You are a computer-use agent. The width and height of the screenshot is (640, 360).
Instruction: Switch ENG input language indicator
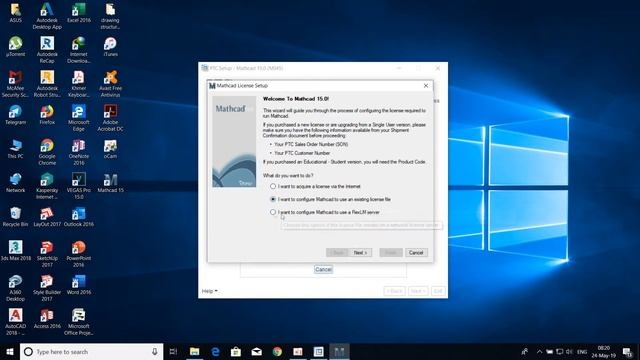pyautogui.click(x=582, y=351)
